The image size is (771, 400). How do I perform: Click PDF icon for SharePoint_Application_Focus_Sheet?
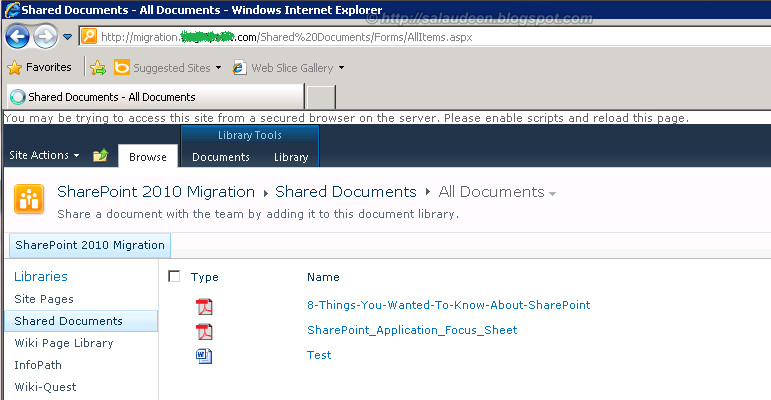(205, 331)
